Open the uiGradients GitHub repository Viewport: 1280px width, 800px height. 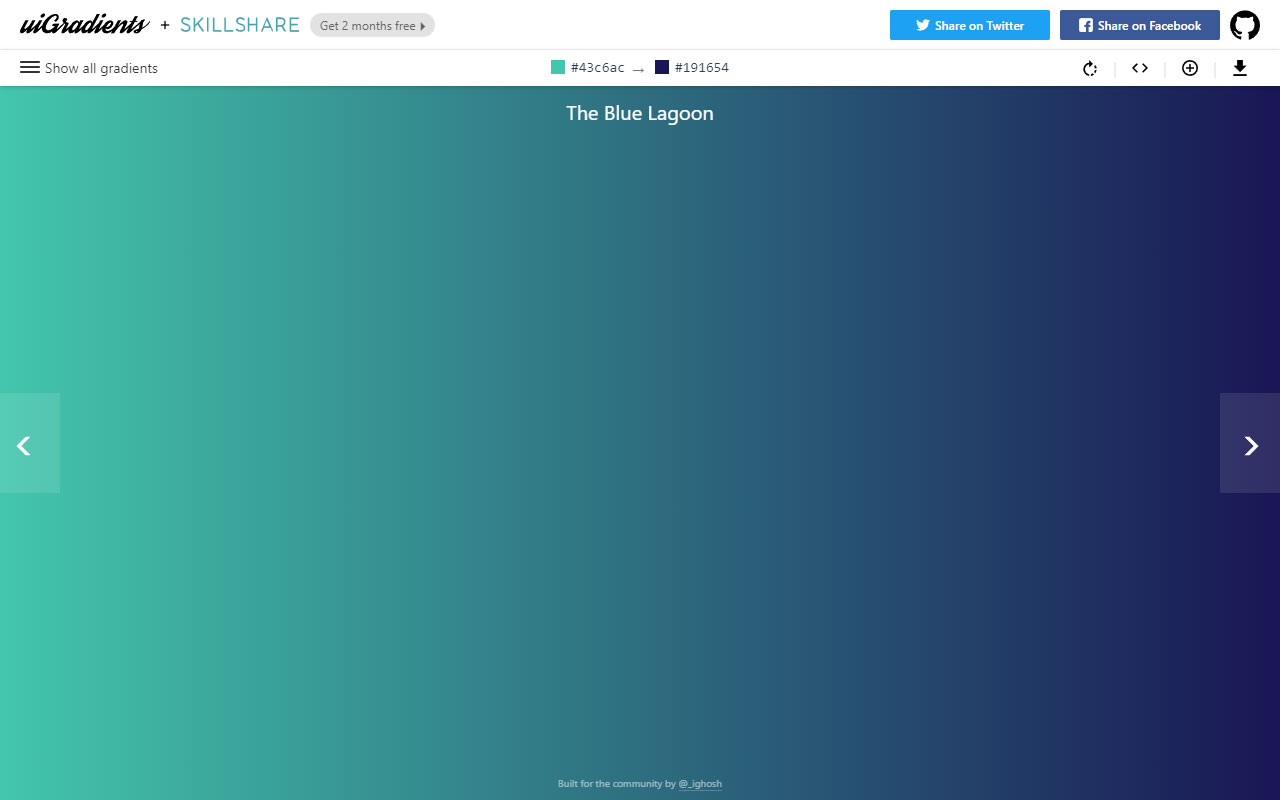click(1244, 24)
